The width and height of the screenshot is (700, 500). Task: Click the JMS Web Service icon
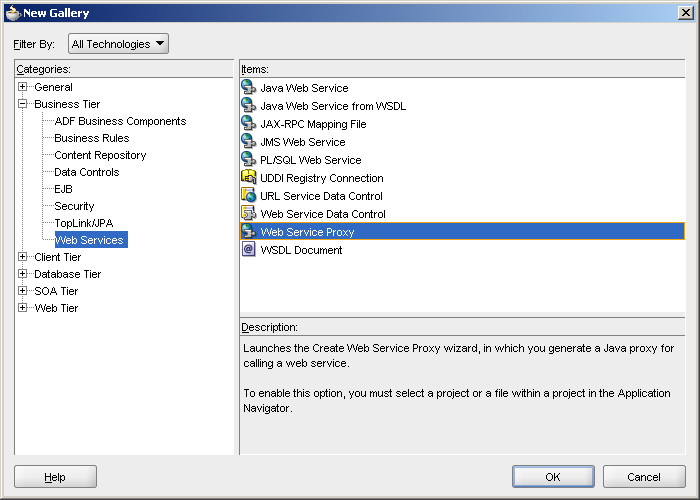[x=249, y=141]
